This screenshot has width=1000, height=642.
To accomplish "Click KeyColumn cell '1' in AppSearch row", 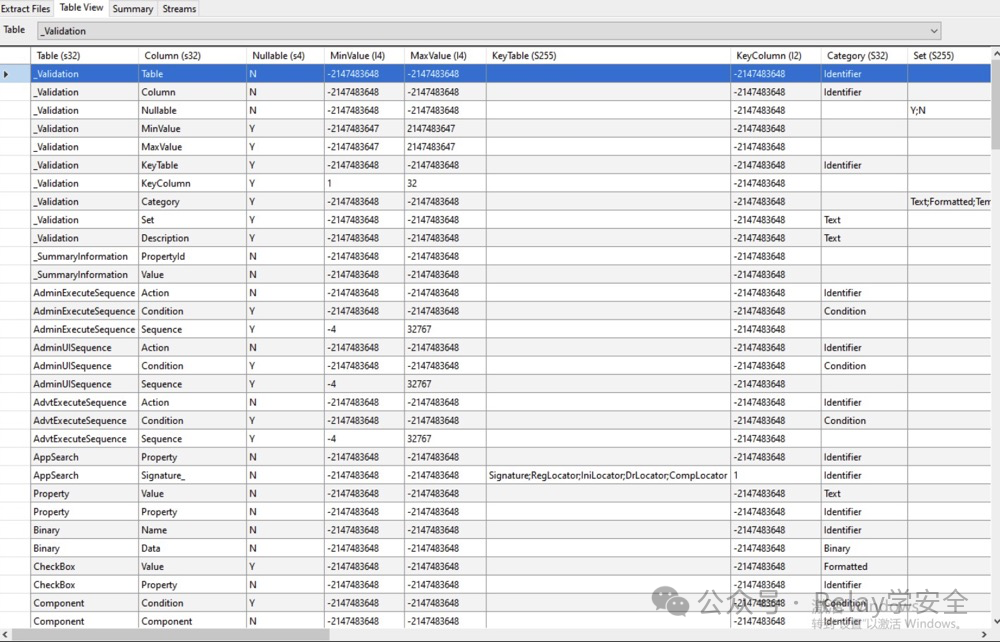I will (776, 476).
